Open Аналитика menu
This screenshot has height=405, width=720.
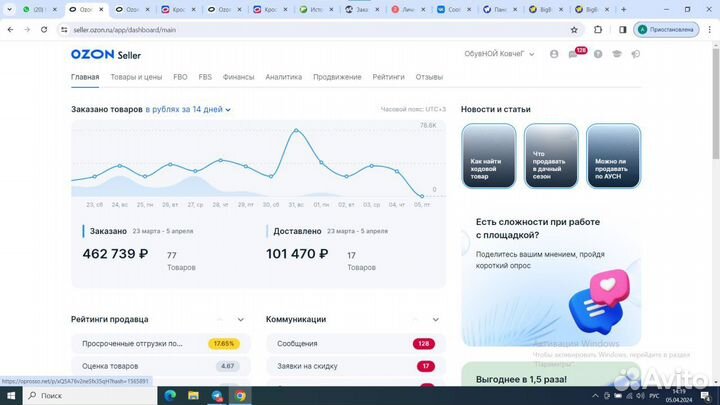(283, 77)
